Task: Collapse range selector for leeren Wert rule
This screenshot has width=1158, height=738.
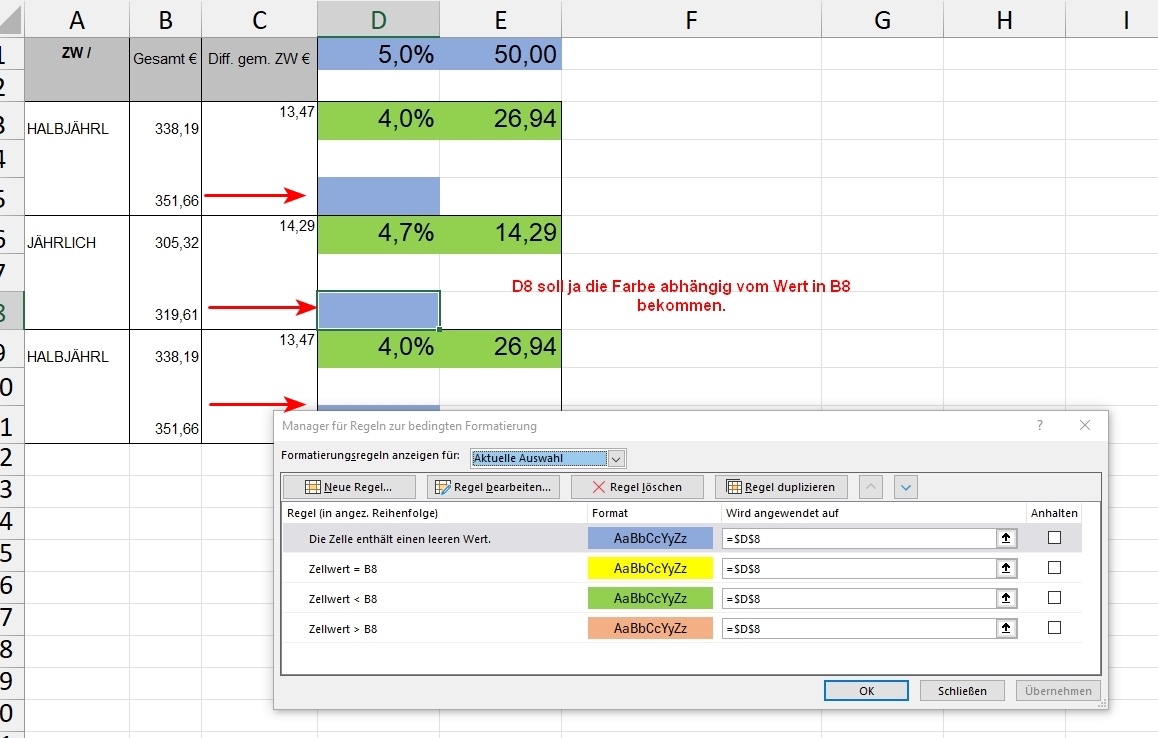Action: (1006, 539)
